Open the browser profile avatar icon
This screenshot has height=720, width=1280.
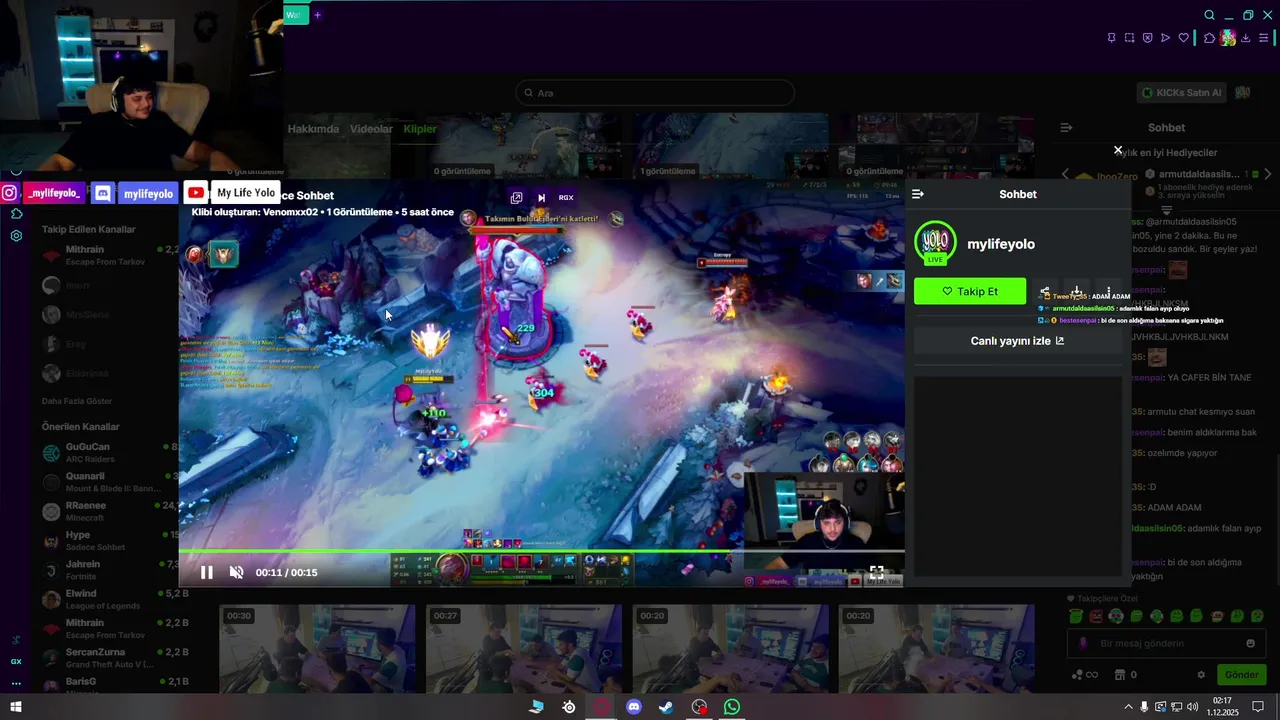1228,38
